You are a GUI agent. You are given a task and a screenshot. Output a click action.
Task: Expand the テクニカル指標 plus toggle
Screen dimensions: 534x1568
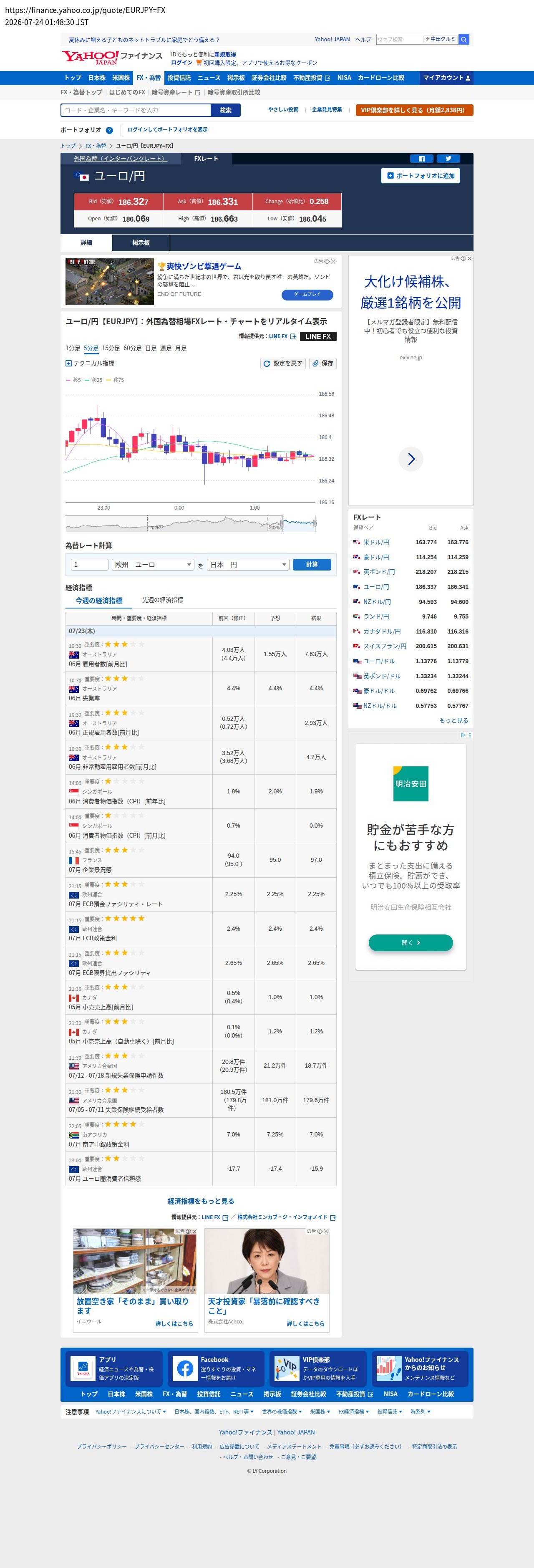pyautogui.click(x=69, y=364)
